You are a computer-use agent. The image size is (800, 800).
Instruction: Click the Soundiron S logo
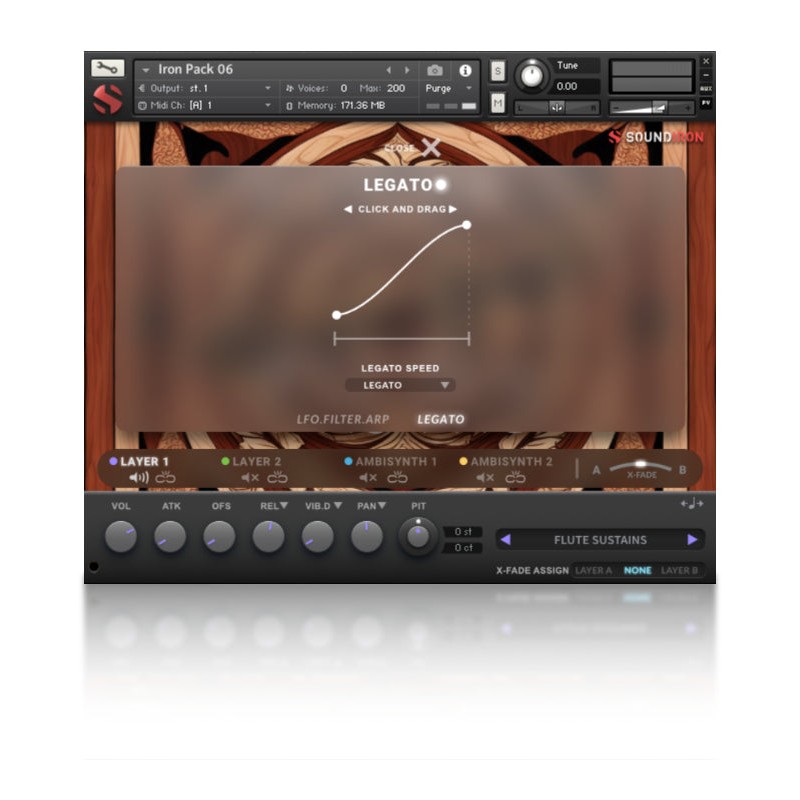pos(108,98)
